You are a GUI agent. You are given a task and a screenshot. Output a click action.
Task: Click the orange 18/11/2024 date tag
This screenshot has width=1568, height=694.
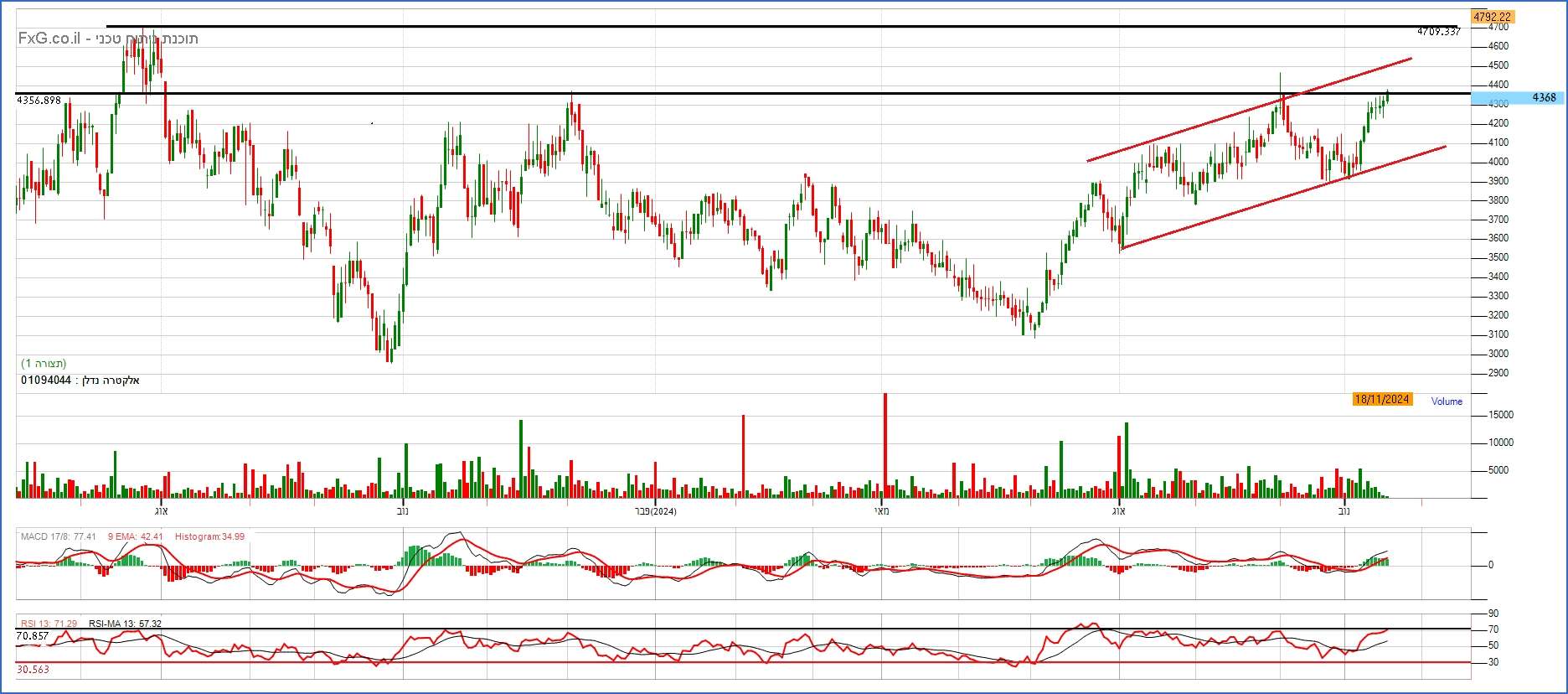pyautogui.click(x=1382, y=400)
